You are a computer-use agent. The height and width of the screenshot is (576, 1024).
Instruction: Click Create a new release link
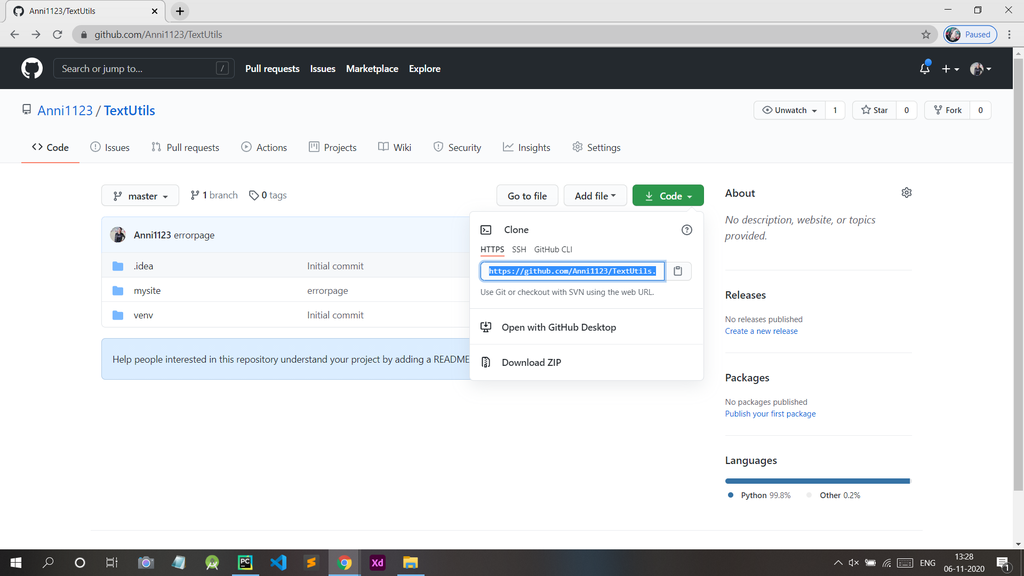(761, 331)
